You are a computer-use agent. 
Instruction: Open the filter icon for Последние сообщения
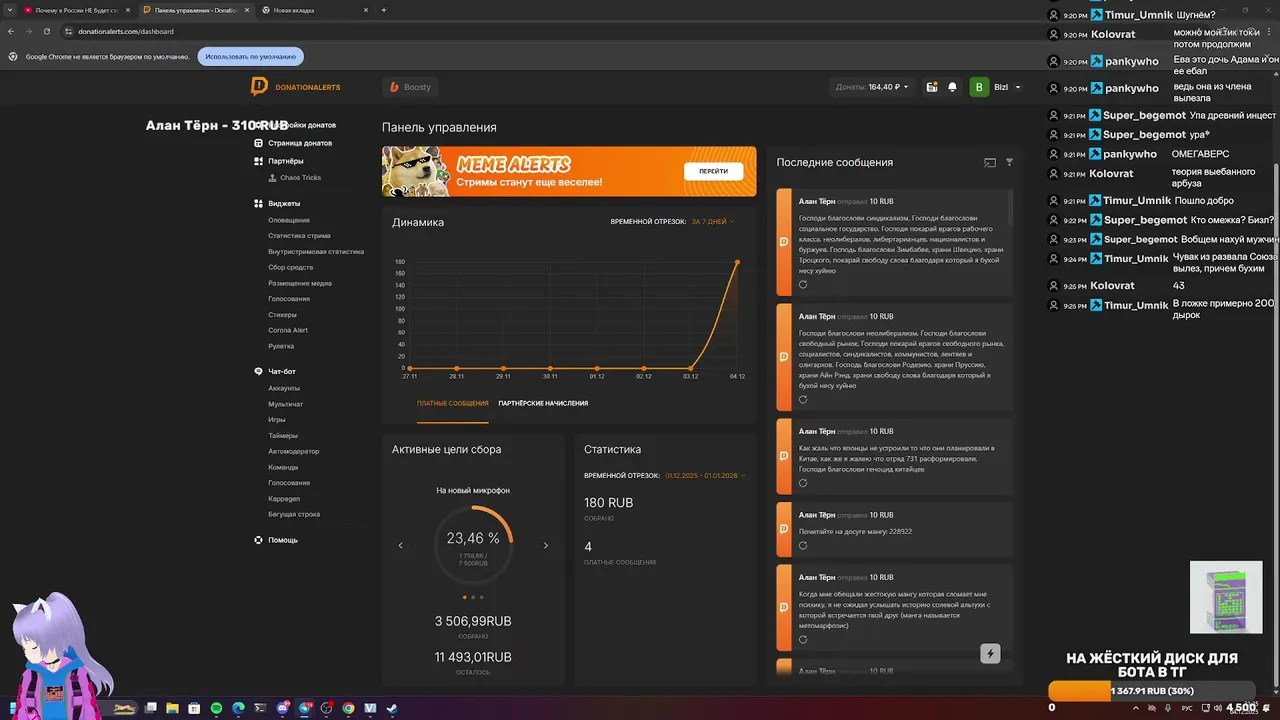[x=1009, y=162]
